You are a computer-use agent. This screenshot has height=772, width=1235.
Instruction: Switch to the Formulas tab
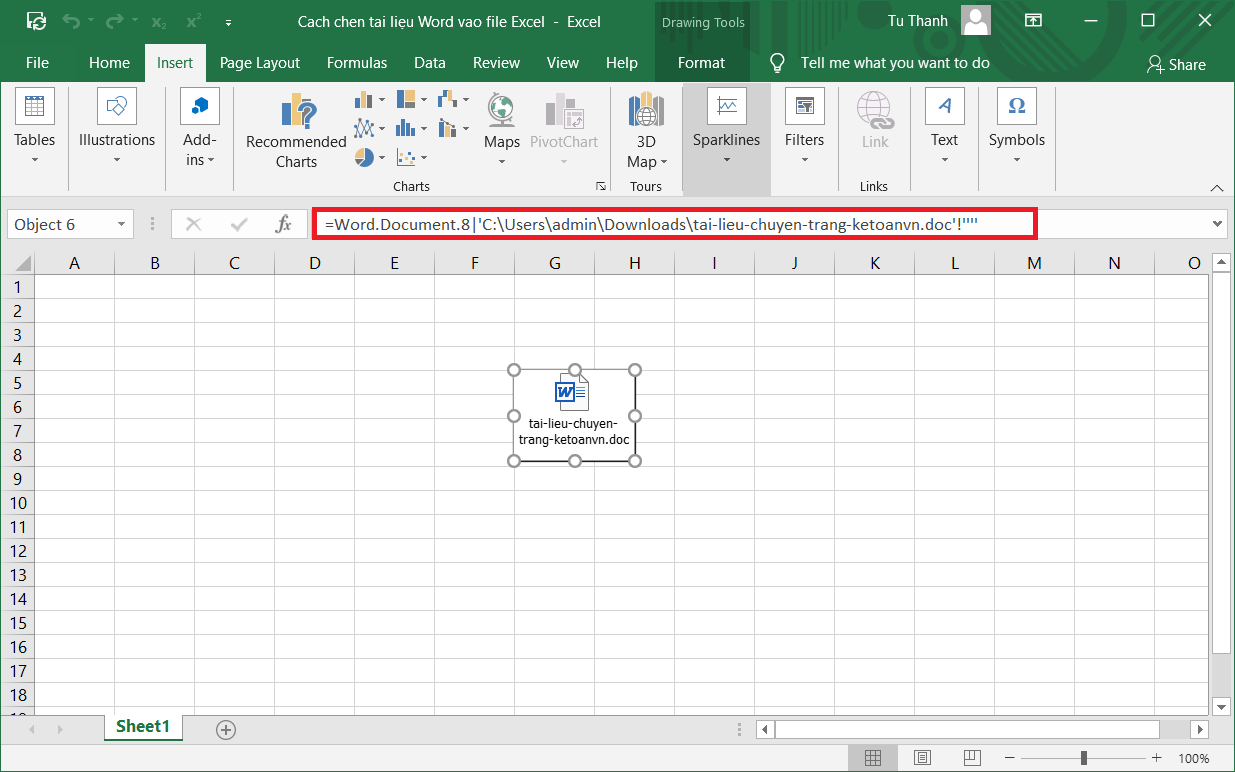[x=357, y=63]
